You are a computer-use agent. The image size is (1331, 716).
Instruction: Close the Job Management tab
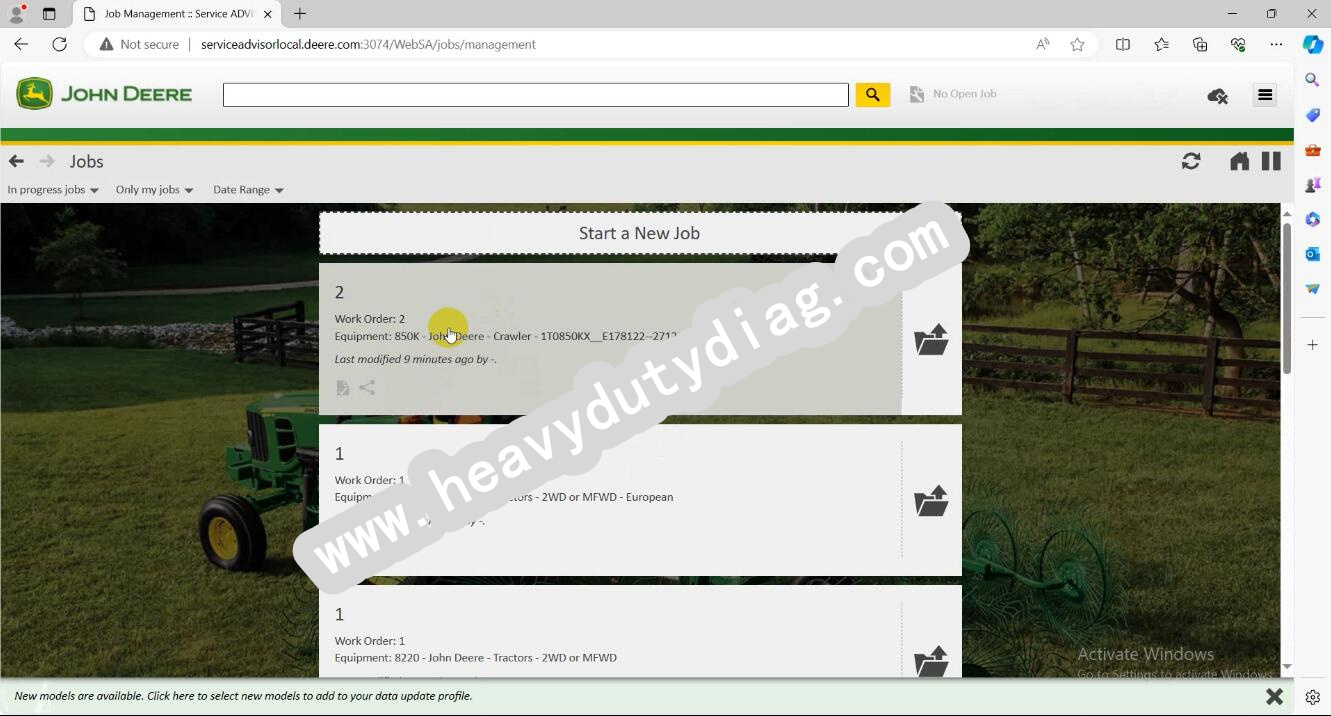point(267,14)
